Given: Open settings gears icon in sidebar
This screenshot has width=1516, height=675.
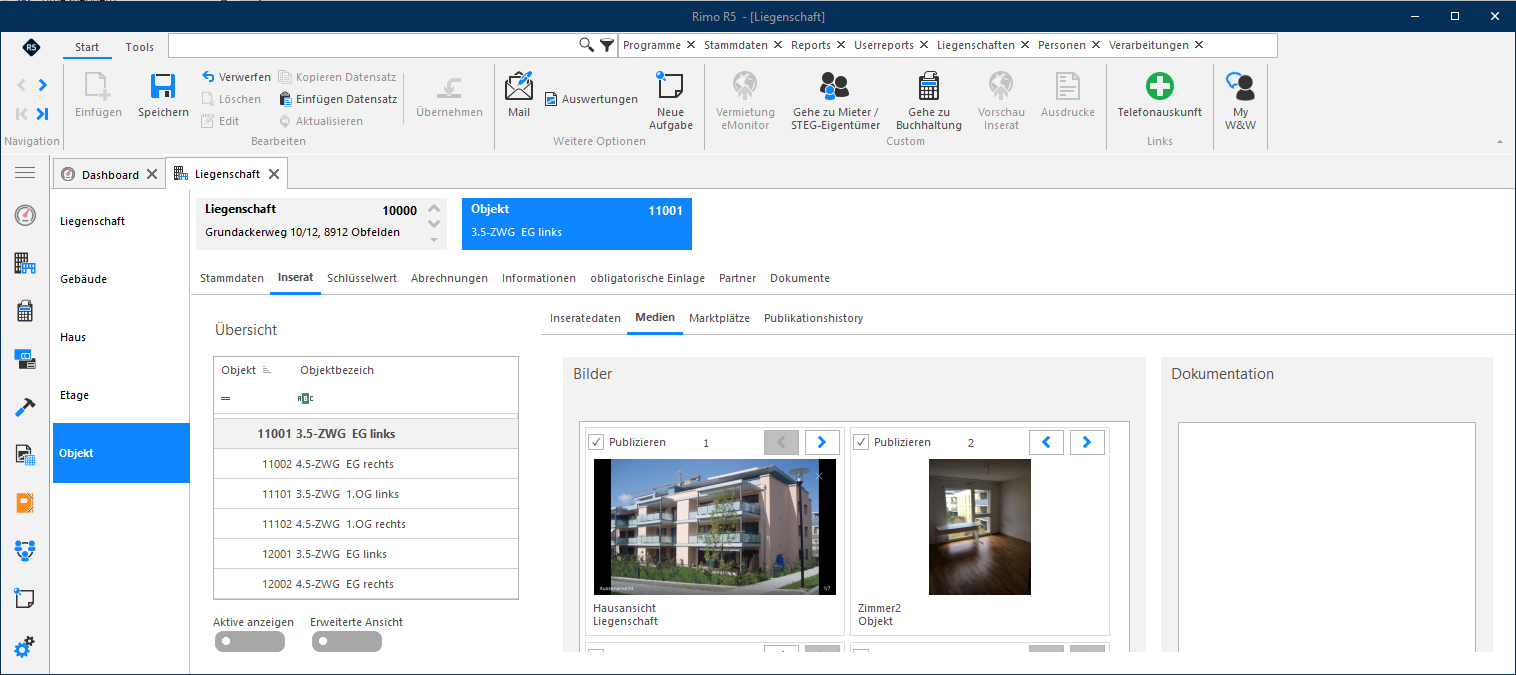Looking at the screenshot, I should coord(25,647).
